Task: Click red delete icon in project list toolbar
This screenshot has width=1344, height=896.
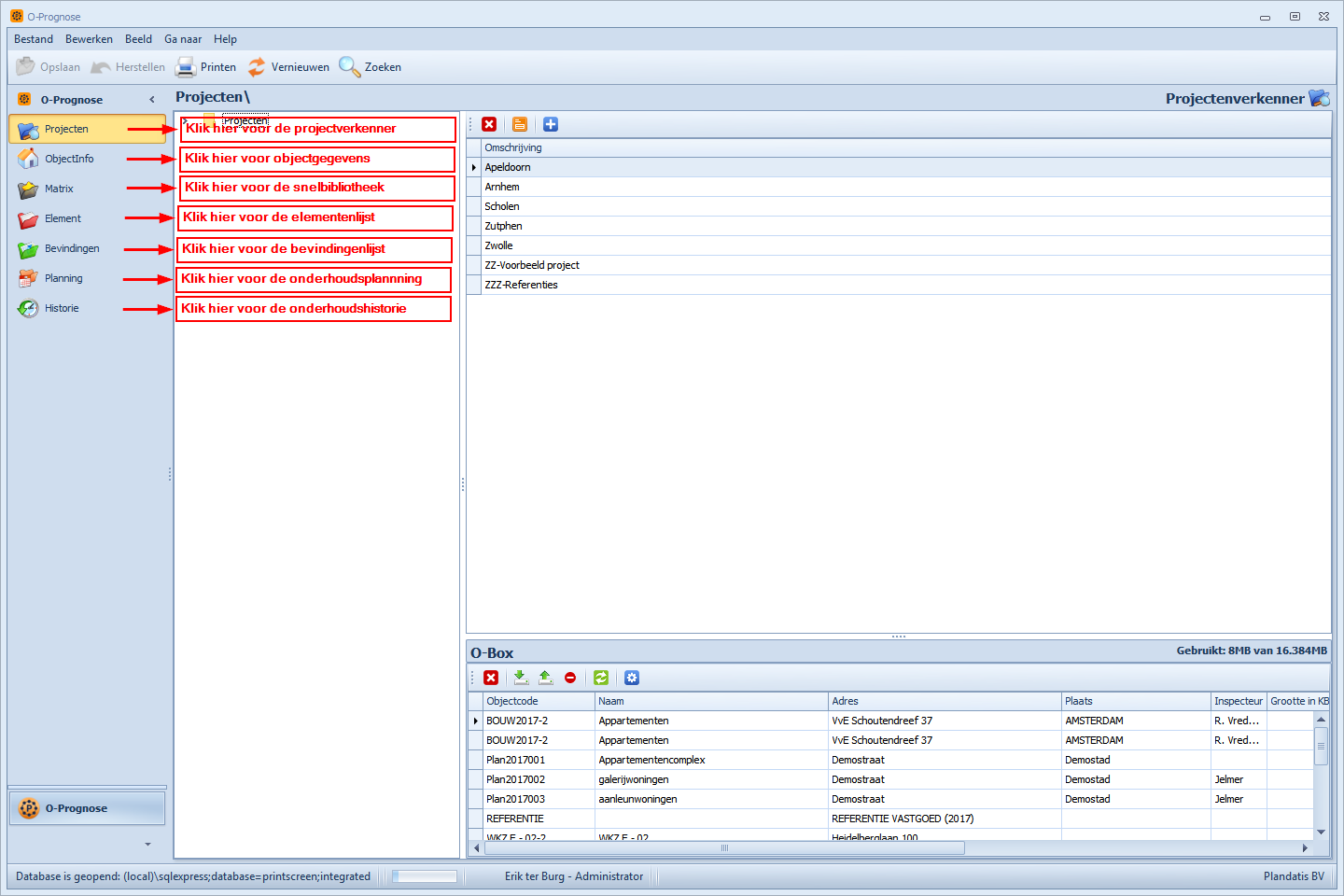Action: [489, 124]
